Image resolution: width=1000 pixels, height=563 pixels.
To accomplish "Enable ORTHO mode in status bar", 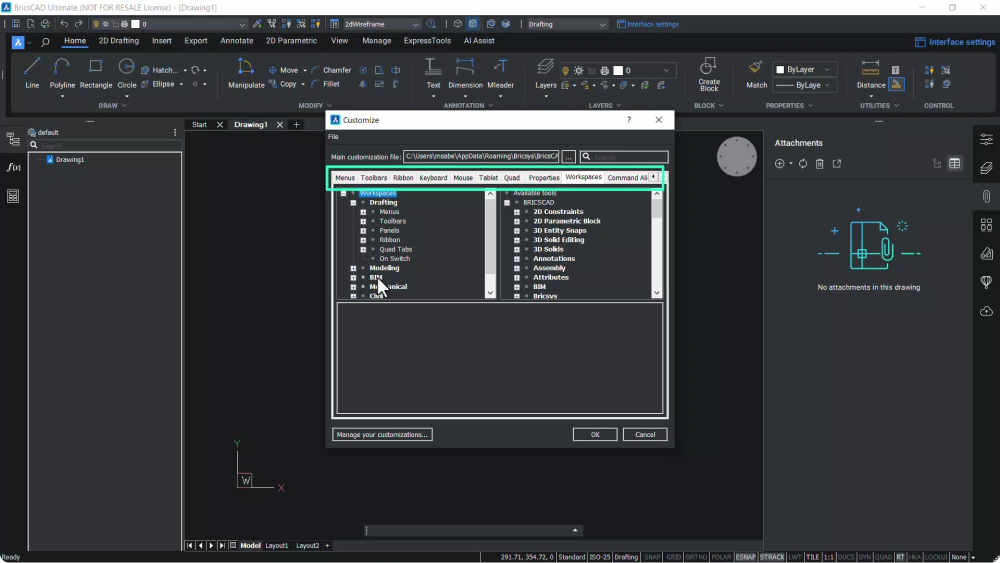I will 697,557.
